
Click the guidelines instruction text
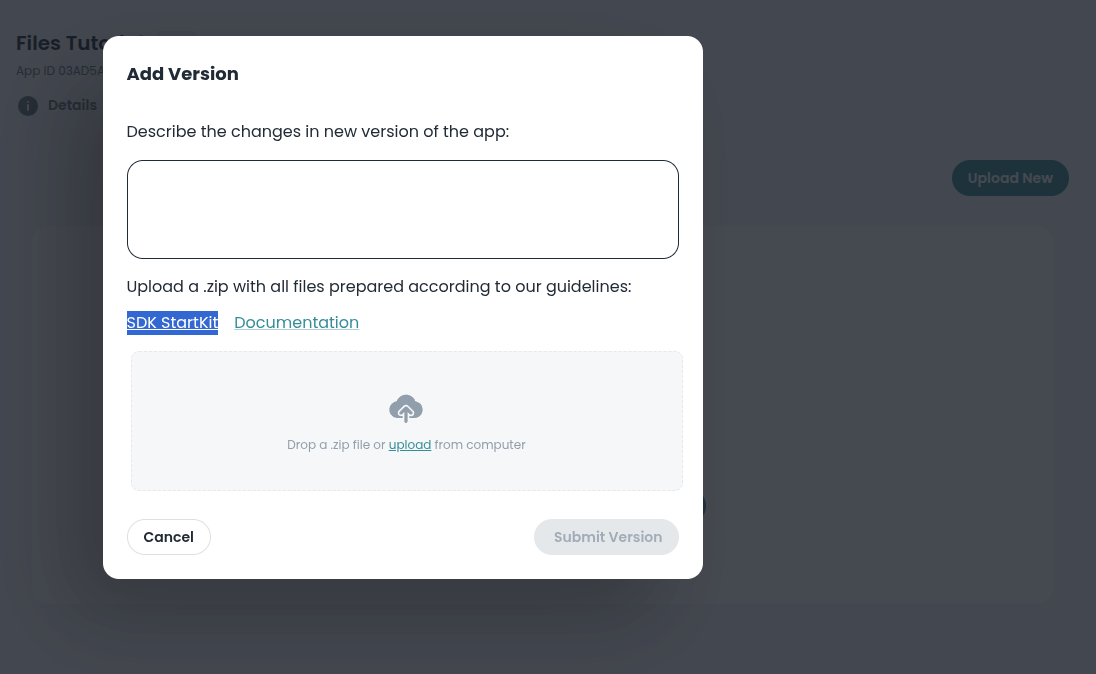pyautogui.click(x=378, y=286)
